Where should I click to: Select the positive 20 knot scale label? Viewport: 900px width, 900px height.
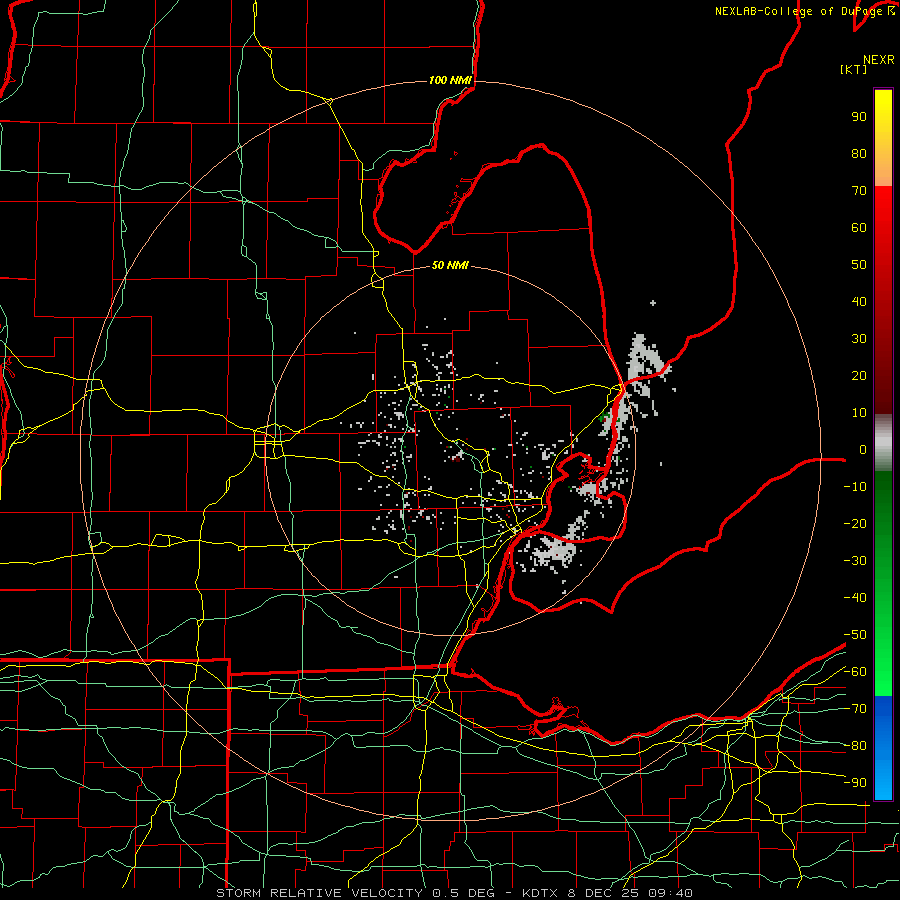point(859,375)
